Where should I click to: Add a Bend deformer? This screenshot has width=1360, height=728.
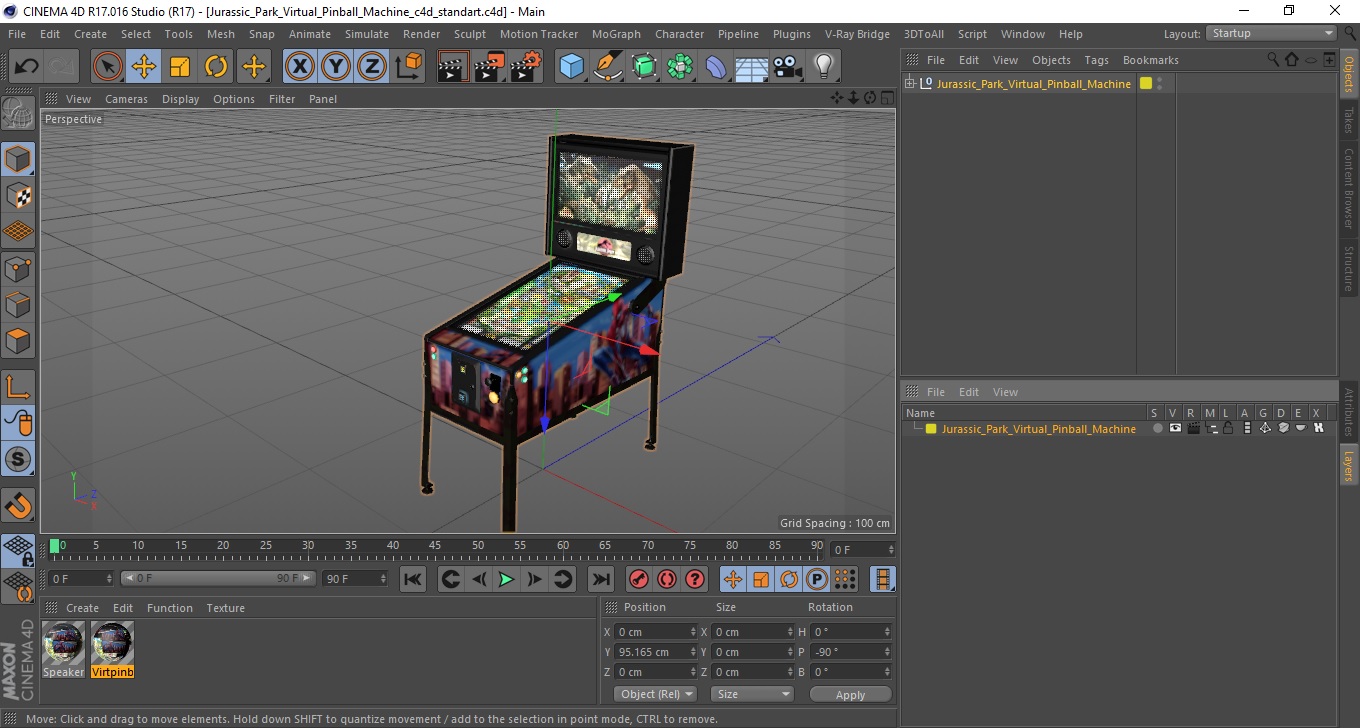tap(716, 67)
